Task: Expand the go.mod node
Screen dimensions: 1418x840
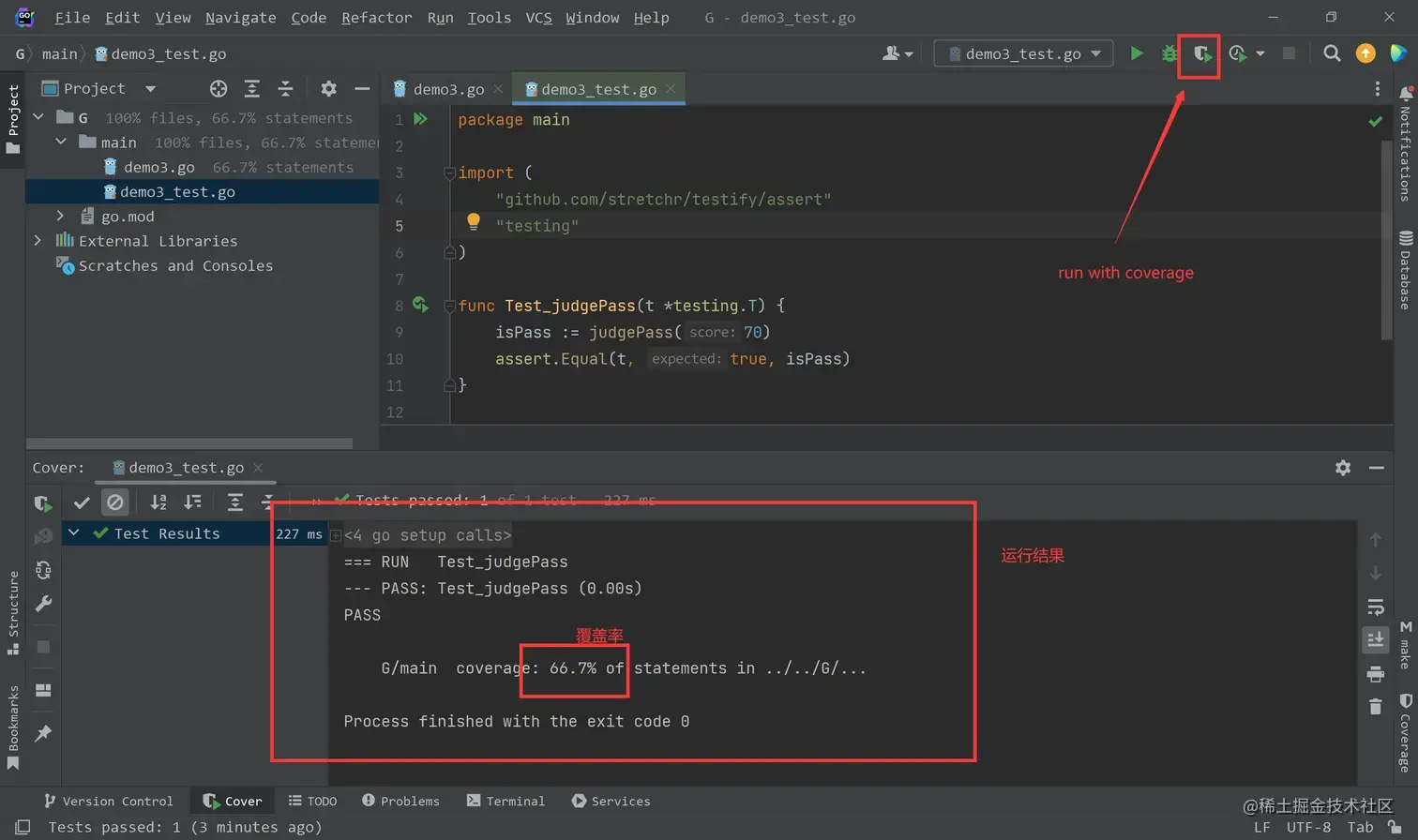Action: 61,216
